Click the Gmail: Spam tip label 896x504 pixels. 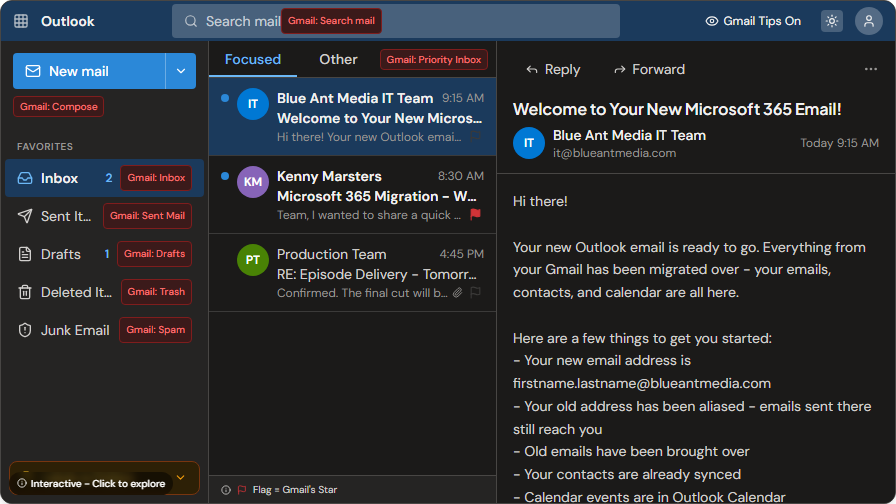[155, 330]
